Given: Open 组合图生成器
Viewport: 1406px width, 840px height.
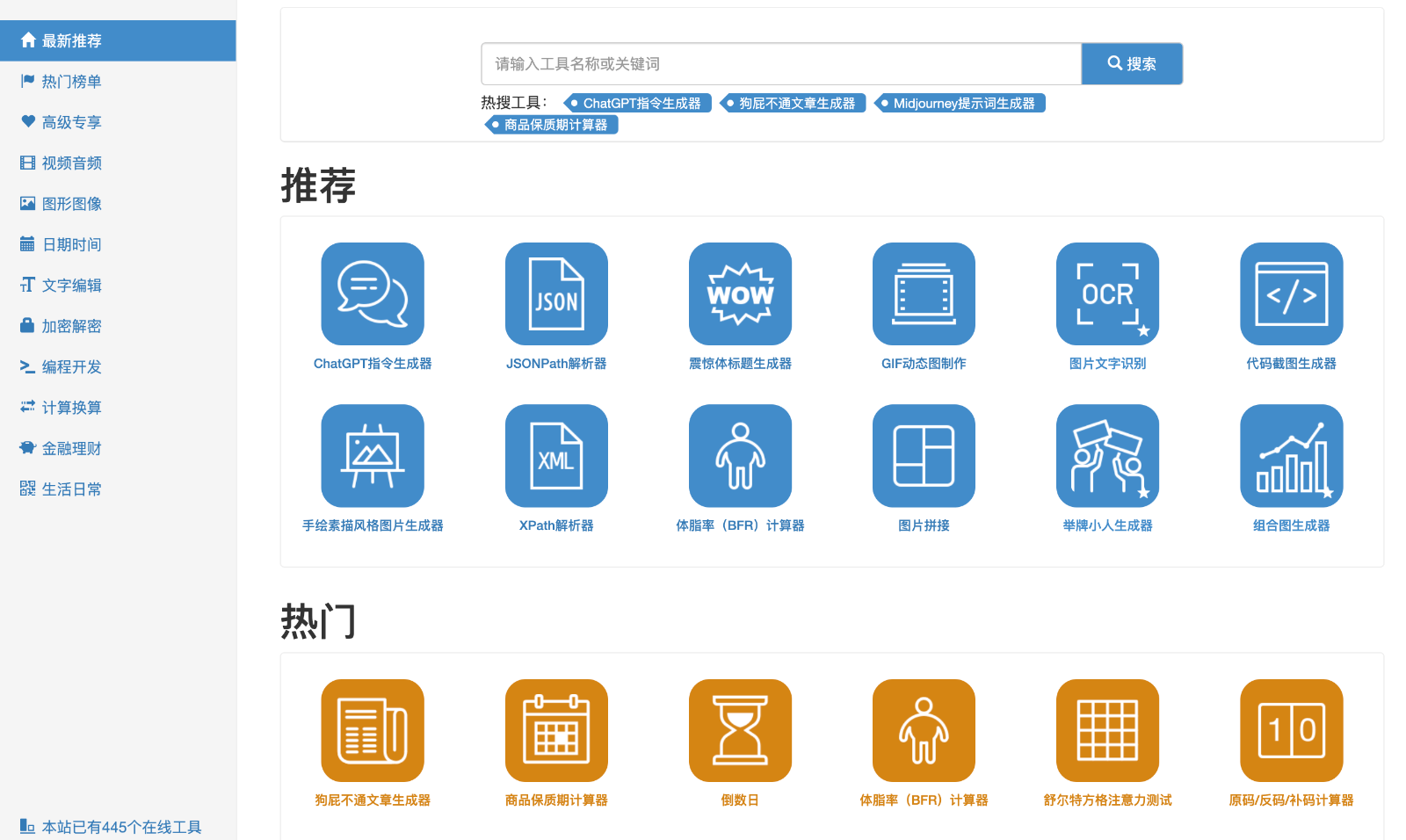Looking at the screenshot, I should click(x=1291, y=455).
